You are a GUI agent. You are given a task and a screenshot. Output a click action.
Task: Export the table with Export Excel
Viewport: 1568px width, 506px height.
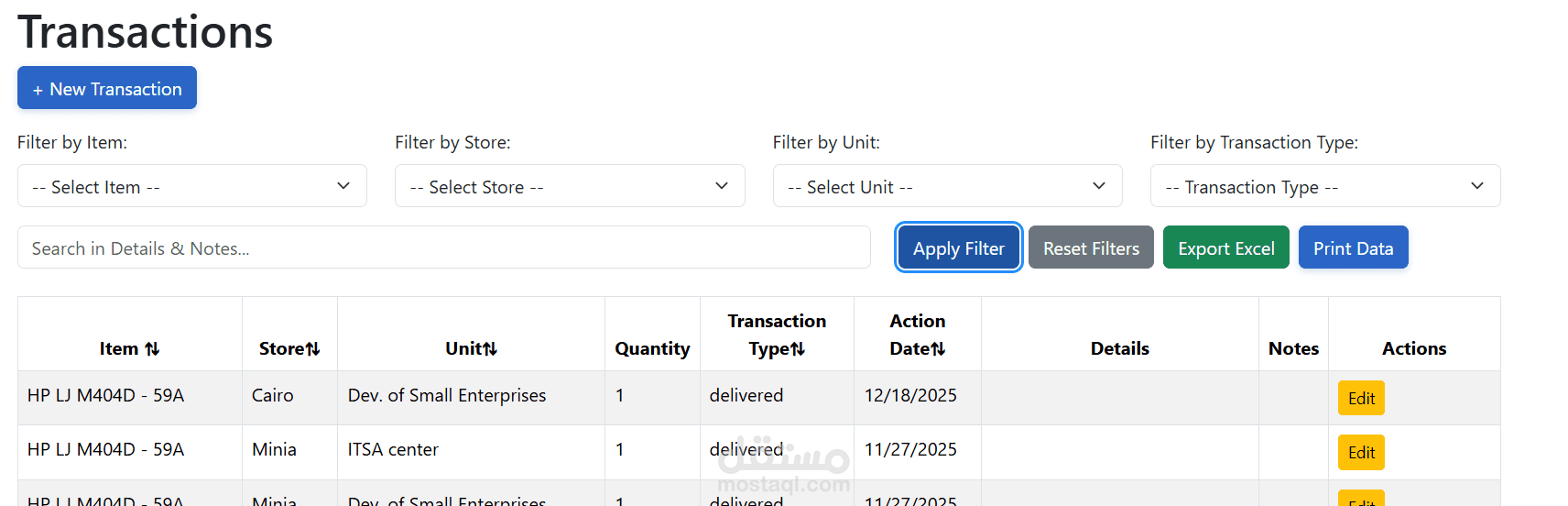point(1225,248)
